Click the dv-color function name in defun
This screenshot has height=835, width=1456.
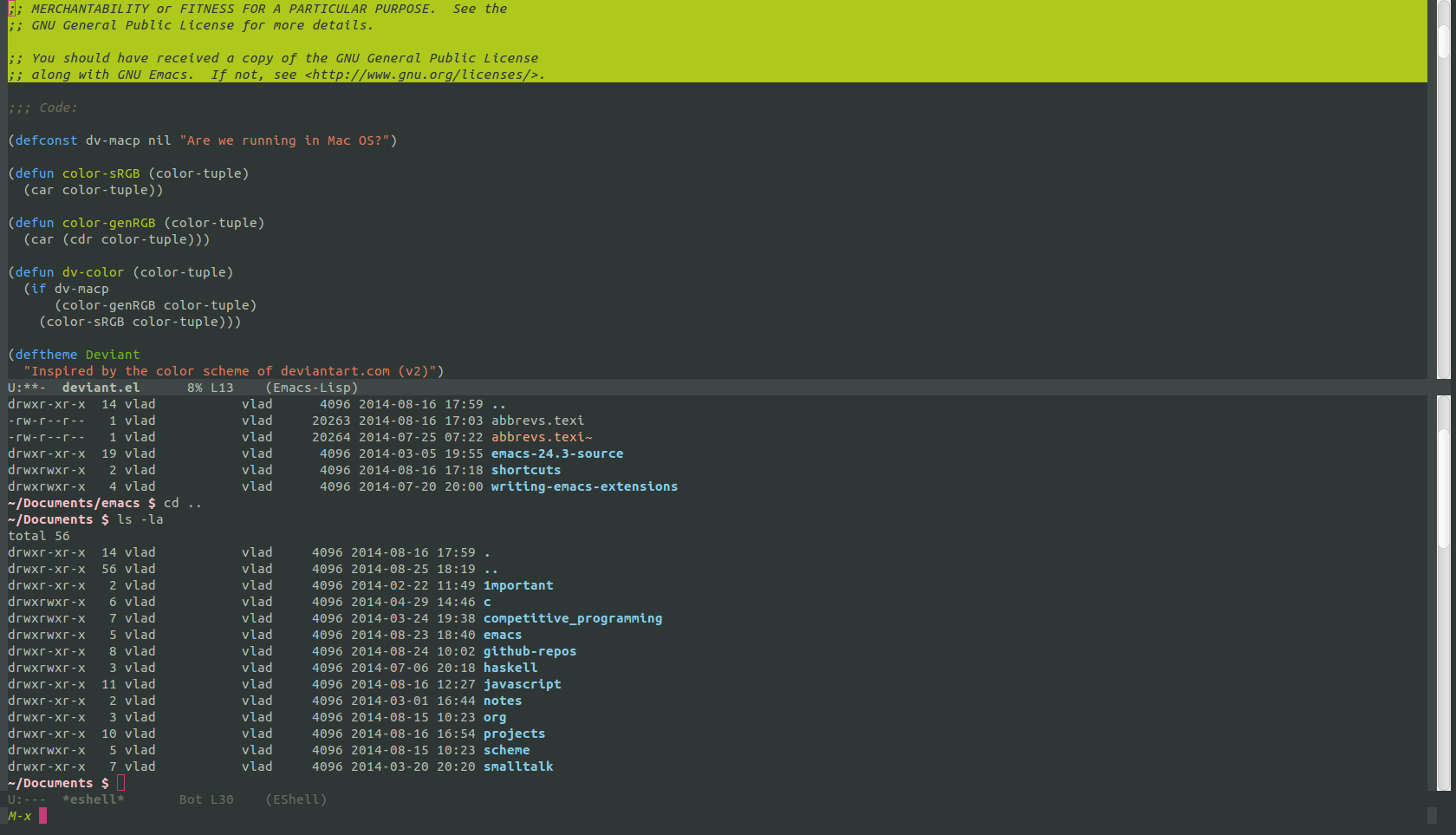tap(93, 272)
